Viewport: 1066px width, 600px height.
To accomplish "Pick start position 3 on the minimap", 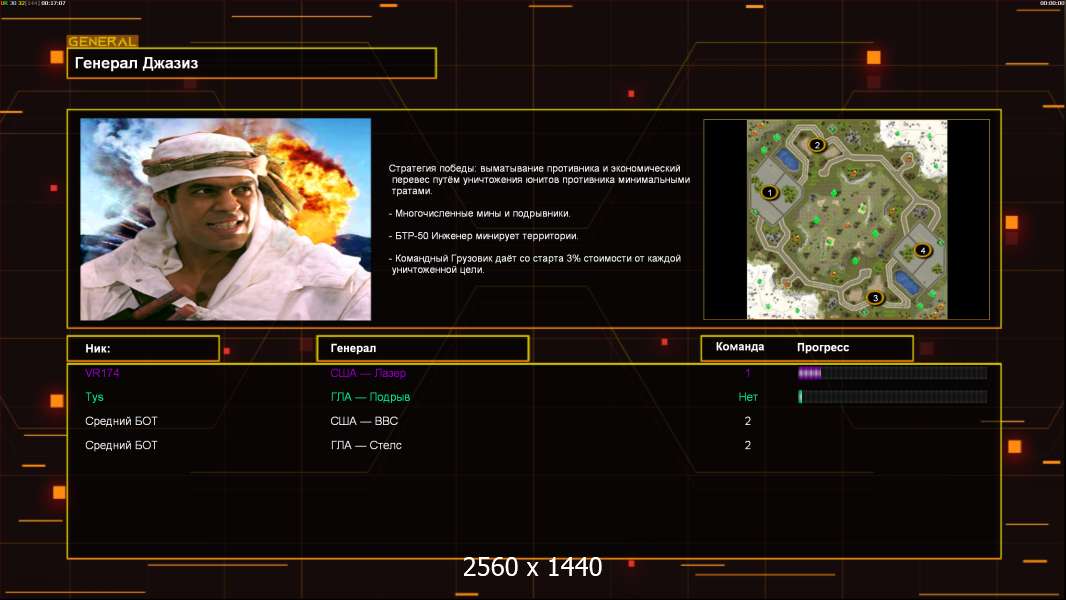I will (875, 297).
